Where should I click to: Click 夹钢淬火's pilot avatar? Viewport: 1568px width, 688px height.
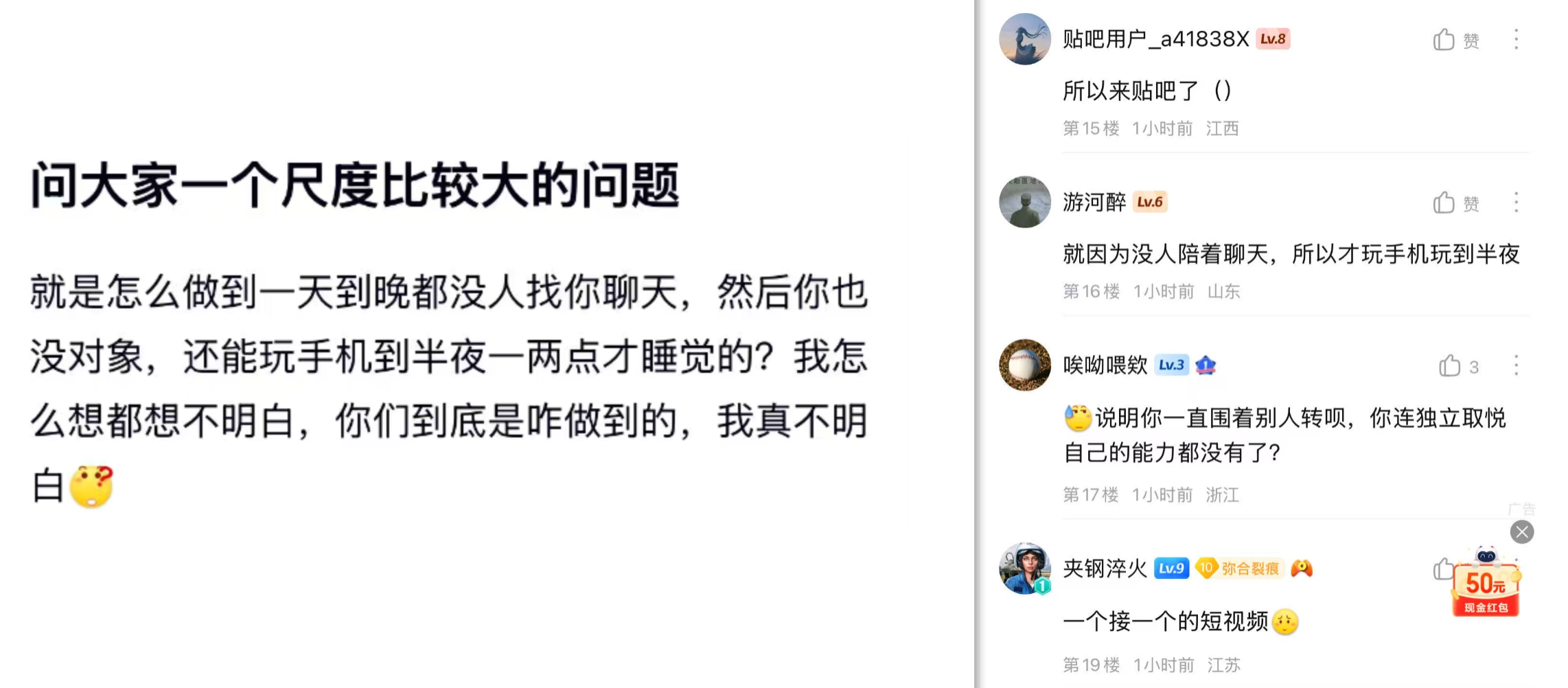click(1024, 568)
